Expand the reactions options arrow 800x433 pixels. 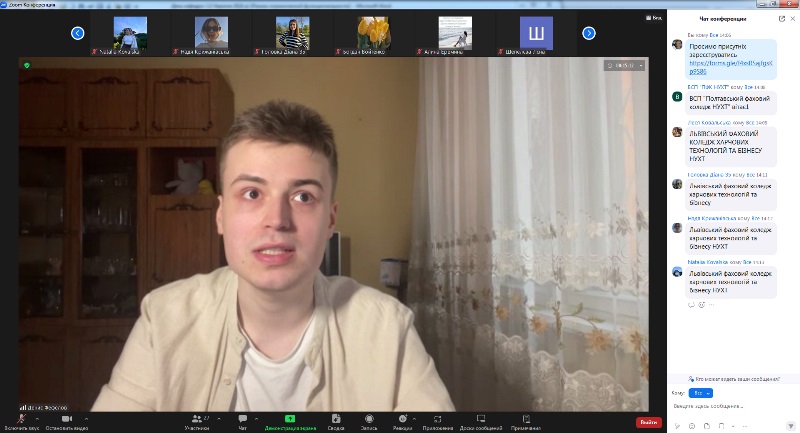point(415,419)
